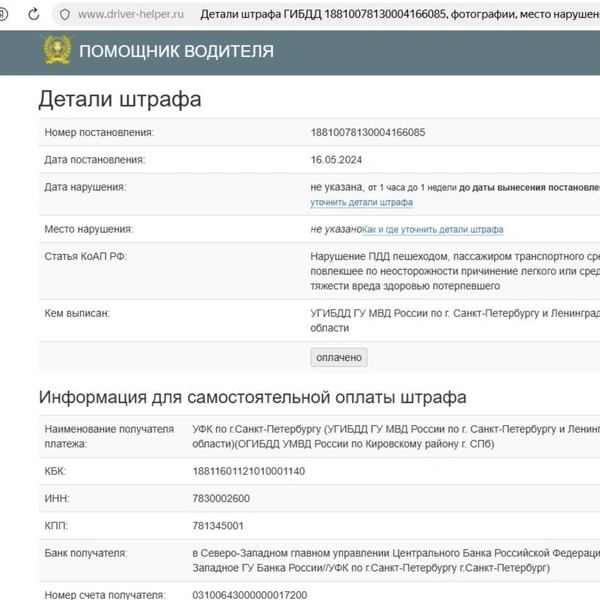Image resolution: width=600 pixels, height=600 pixels.
Task: Click the 'Дата нарушения:' label
Action: [85, 187]
